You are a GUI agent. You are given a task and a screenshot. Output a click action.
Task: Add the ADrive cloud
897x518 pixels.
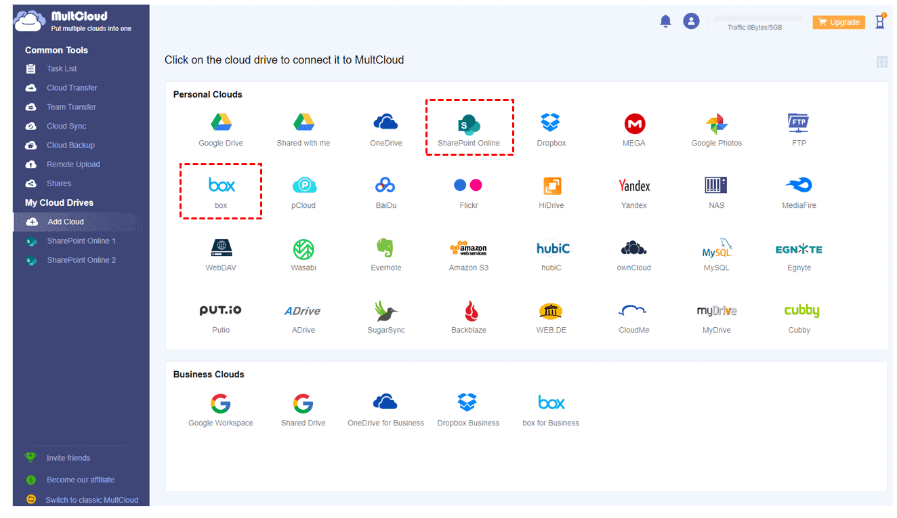tap(303, 311)
